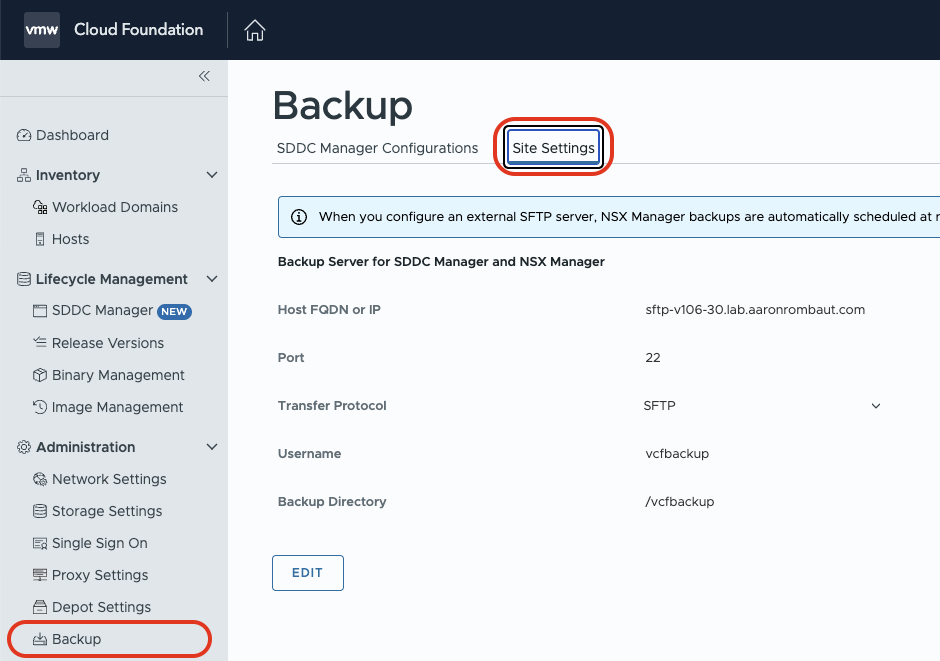Select Backup in the sidebar

pos(76,639)
